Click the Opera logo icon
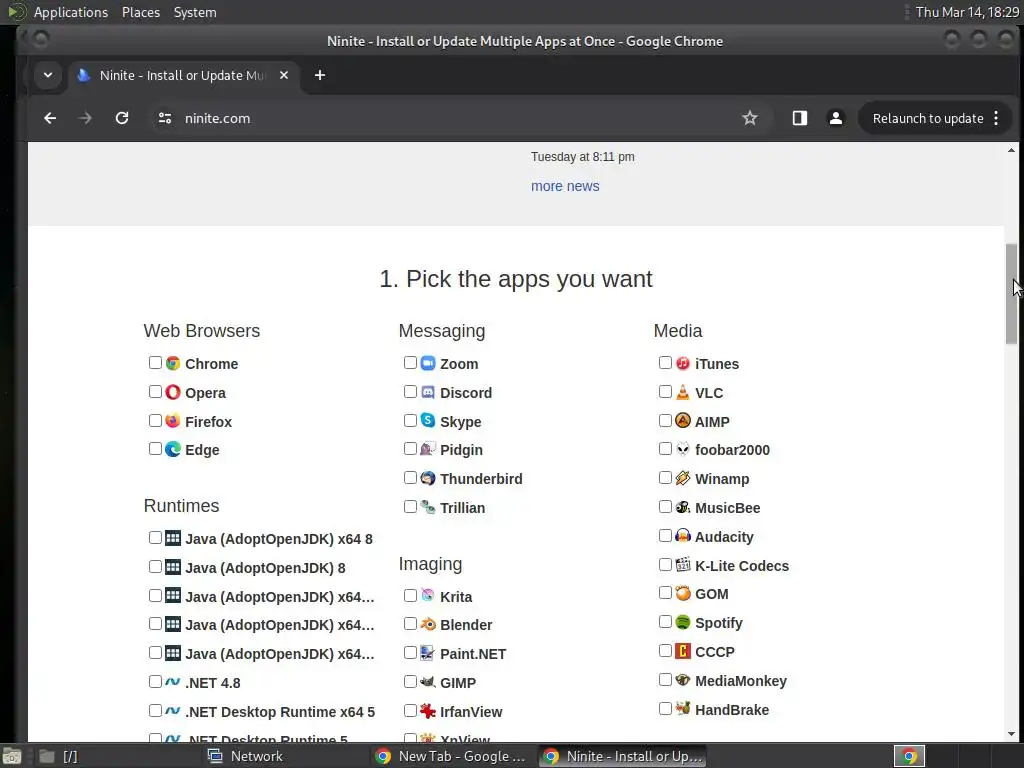Viewport: 1024px width, 768px height. (x=172, y=392)
